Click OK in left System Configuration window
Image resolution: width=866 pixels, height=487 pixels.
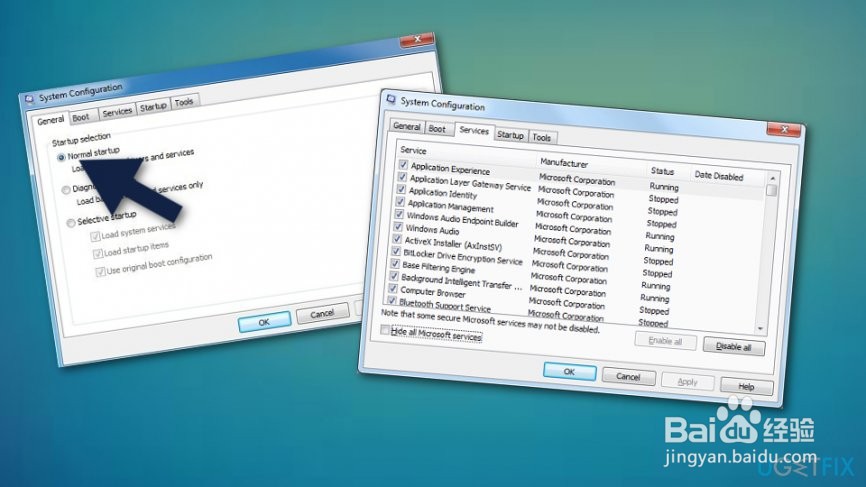click(x=264, y=322)
